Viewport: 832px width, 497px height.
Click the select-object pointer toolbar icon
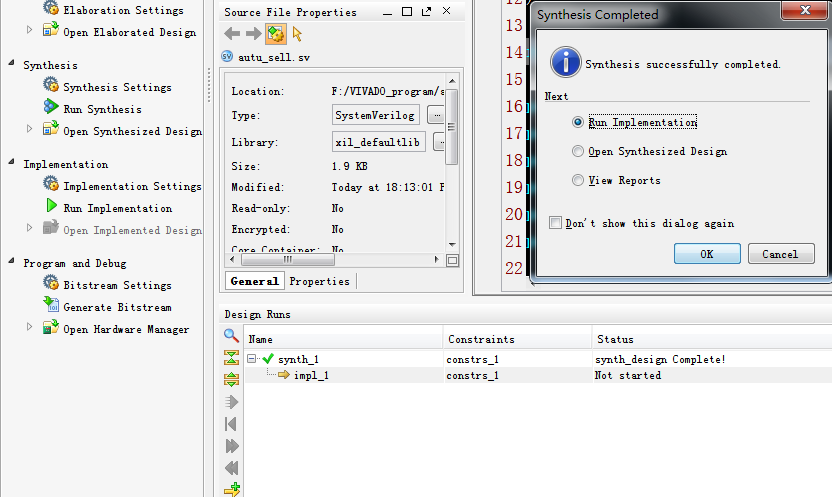point(297,34)
